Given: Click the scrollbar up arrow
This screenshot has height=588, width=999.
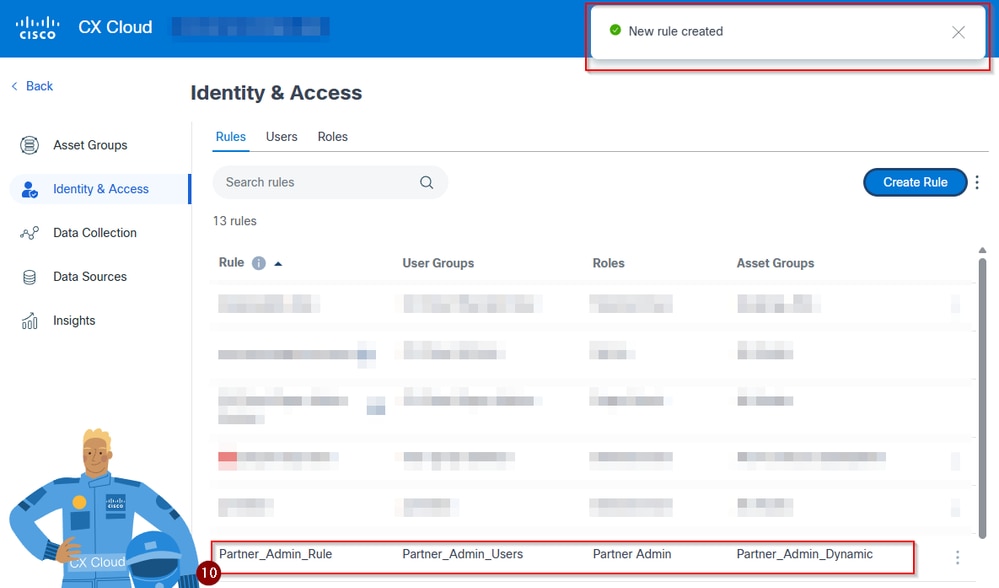Looking at the screenshot, I should [x=982, y=250].
